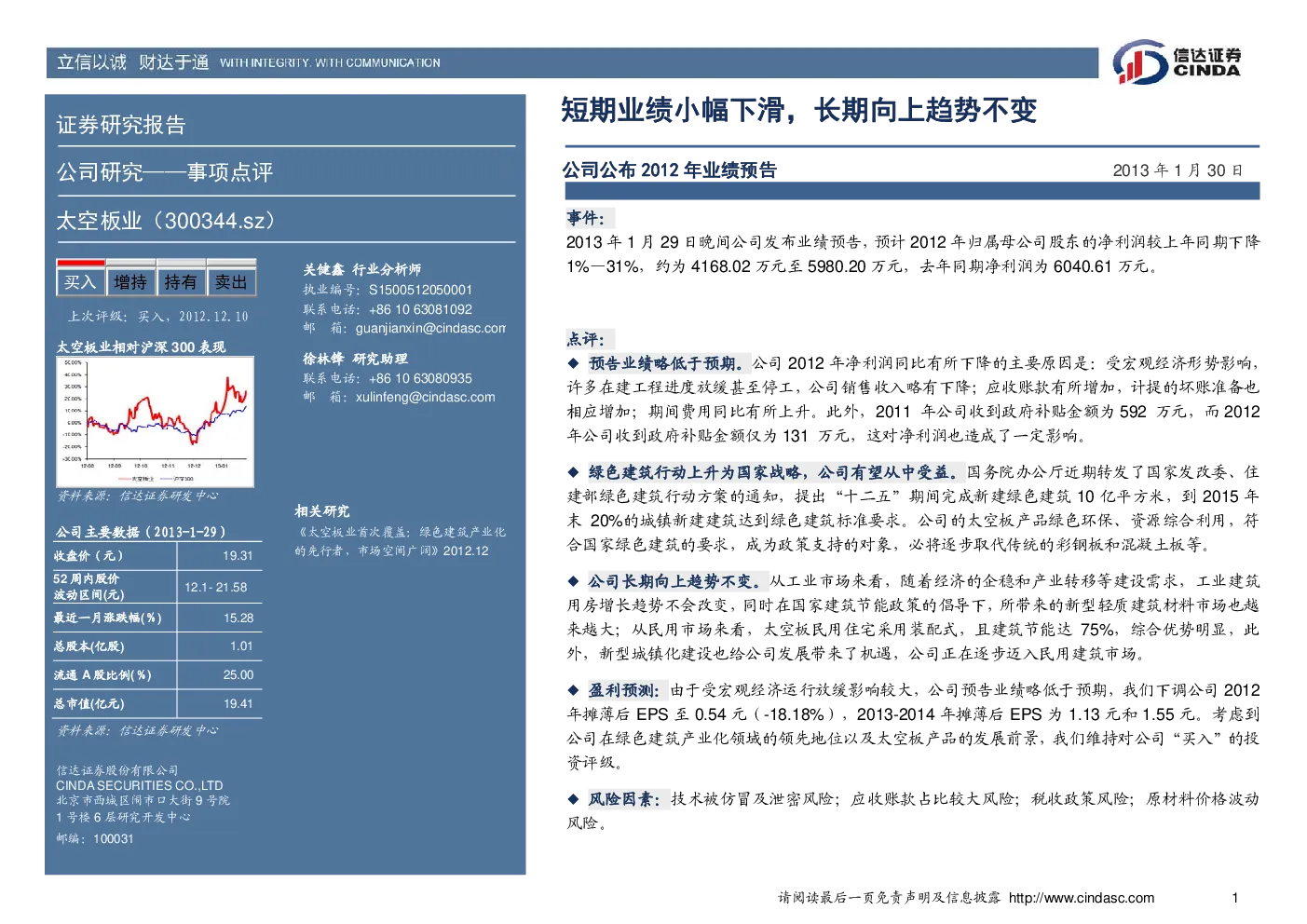Click 公司研究——事项点评 in sidebar
The width and height of the screenshot is (1307, 924).
(x=165, y=172)
